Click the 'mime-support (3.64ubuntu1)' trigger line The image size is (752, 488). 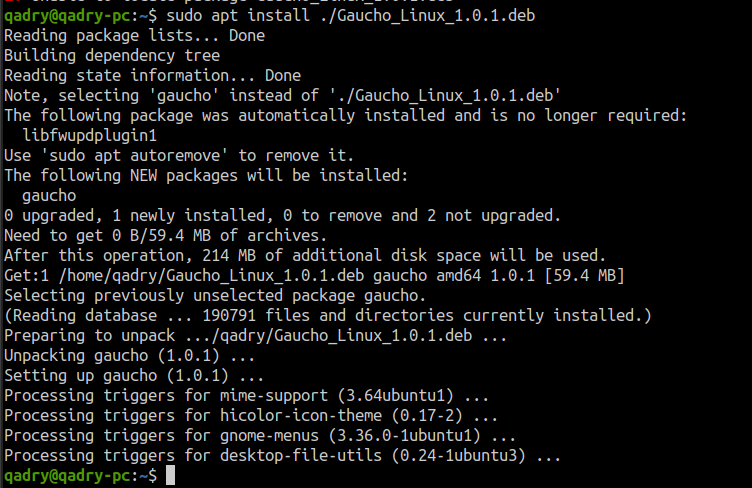247,395
